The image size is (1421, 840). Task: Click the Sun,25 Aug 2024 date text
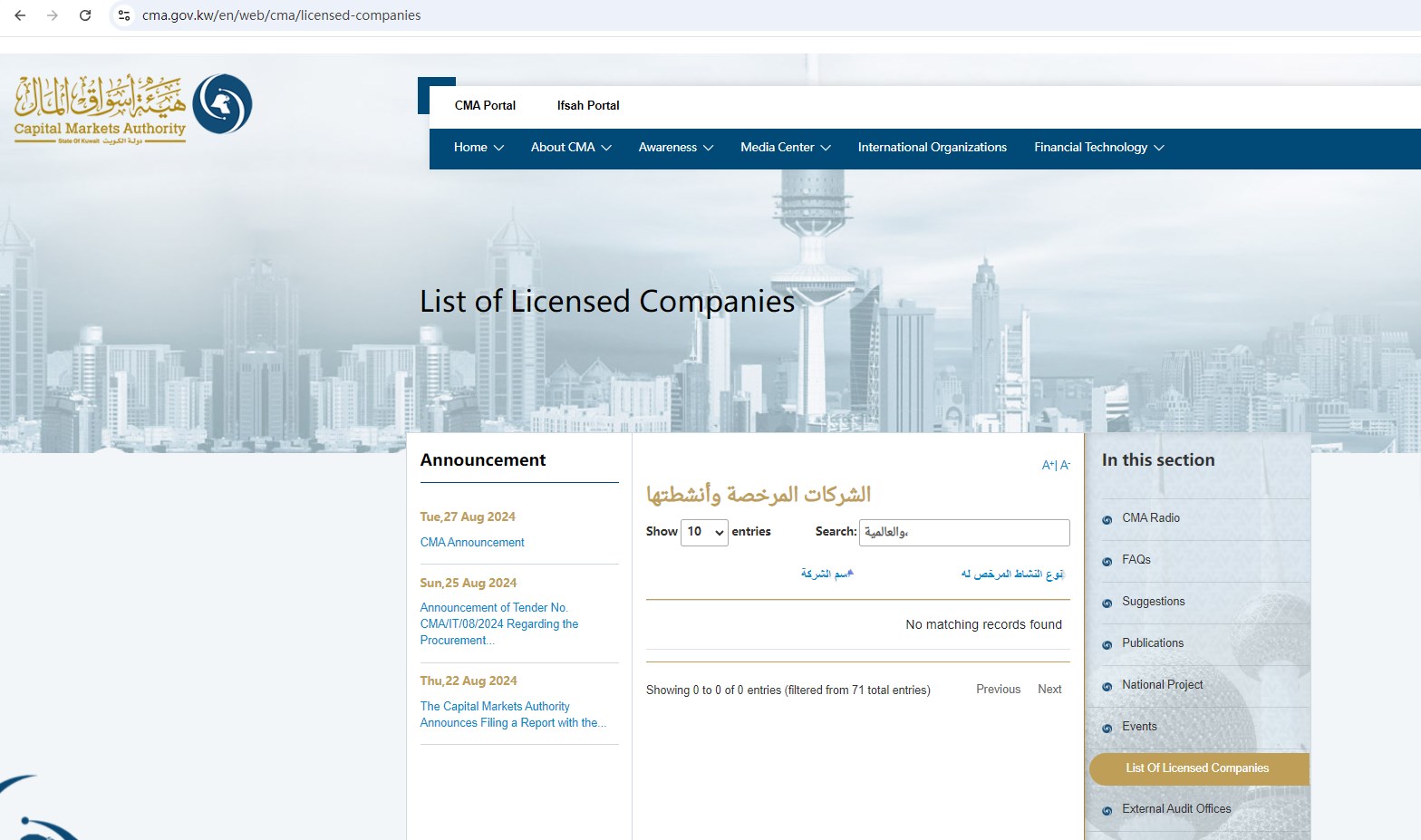[x=469, y=583]
